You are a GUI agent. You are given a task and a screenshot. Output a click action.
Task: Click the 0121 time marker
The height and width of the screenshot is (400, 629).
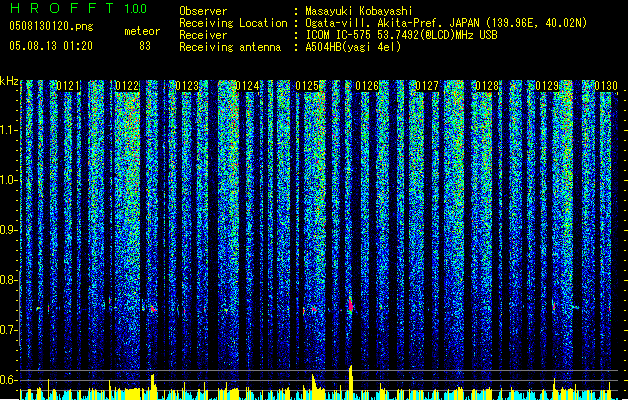pyautogui.click(x=68, y=86)
